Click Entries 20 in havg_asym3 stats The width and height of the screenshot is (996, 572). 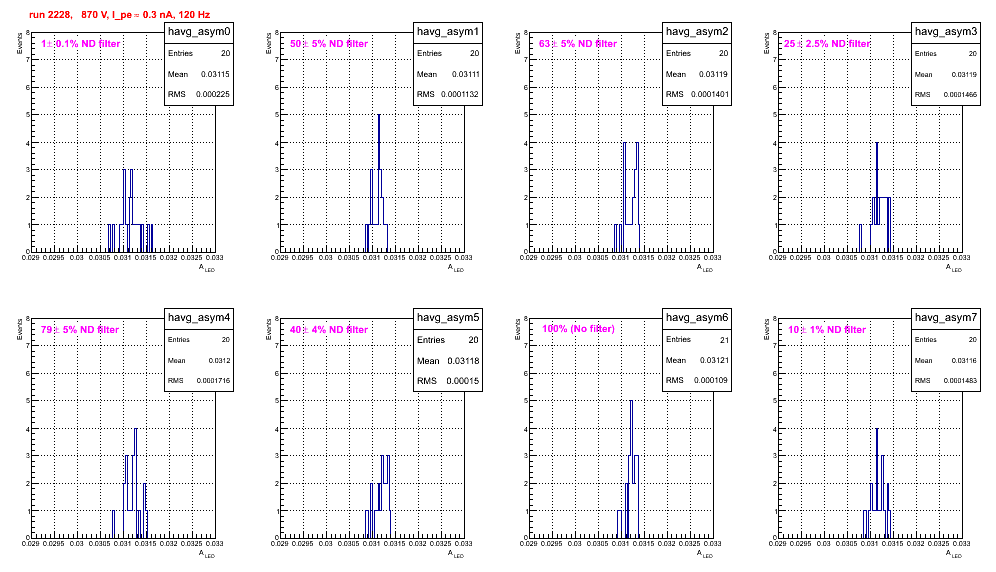[x=946, y=54]
